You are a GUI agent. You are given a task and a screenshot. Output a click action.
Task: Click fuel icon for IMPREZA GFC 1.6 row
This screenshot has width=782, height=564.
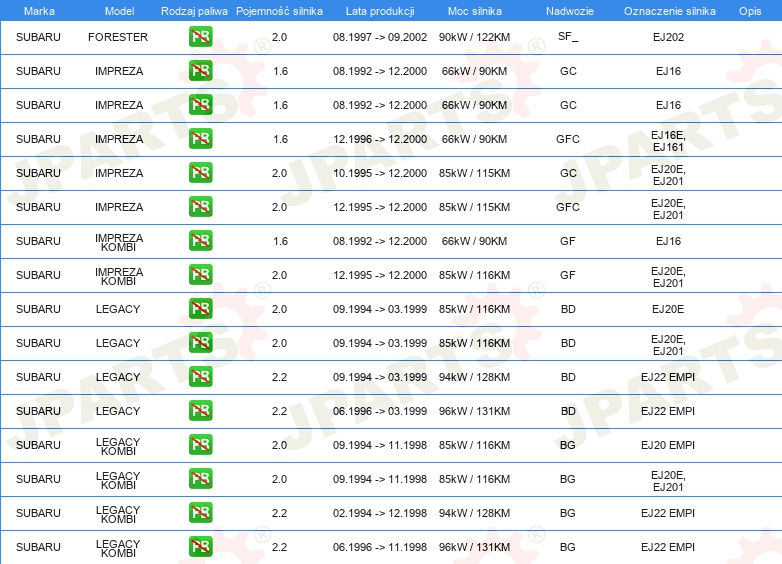(200, 139)
